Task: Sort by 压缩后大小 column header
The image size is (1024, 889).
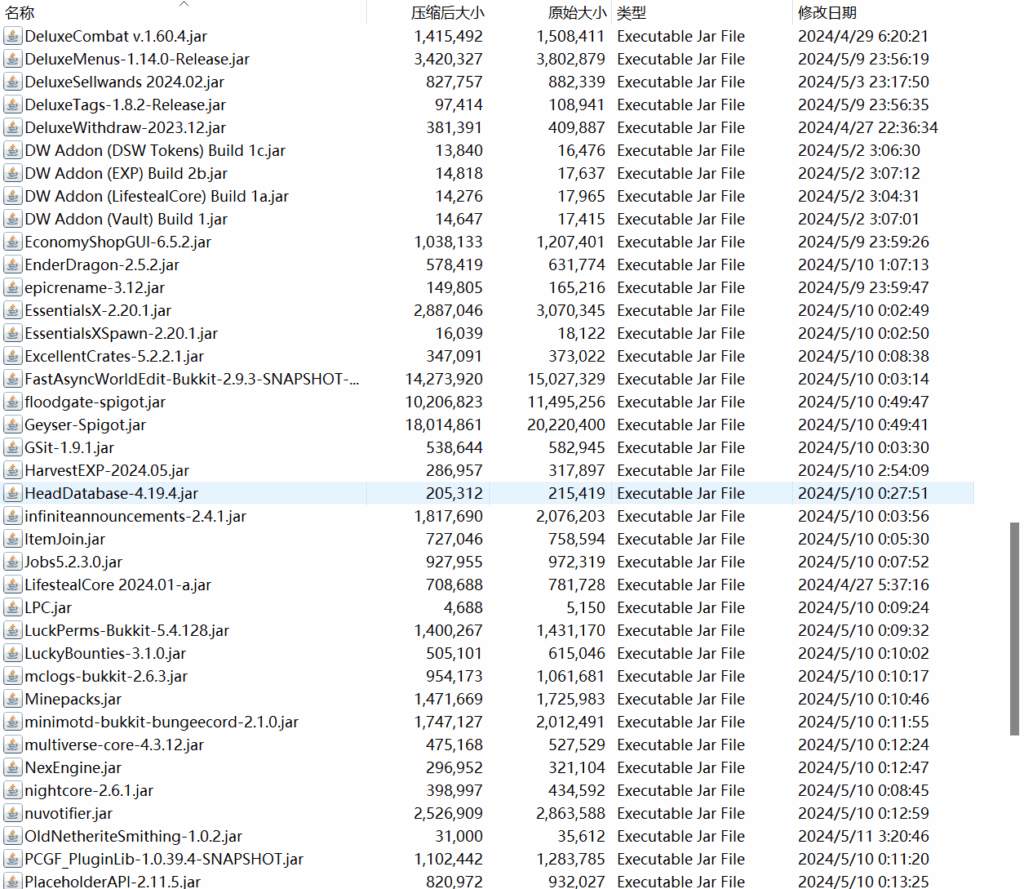Action: coord(447,13)
